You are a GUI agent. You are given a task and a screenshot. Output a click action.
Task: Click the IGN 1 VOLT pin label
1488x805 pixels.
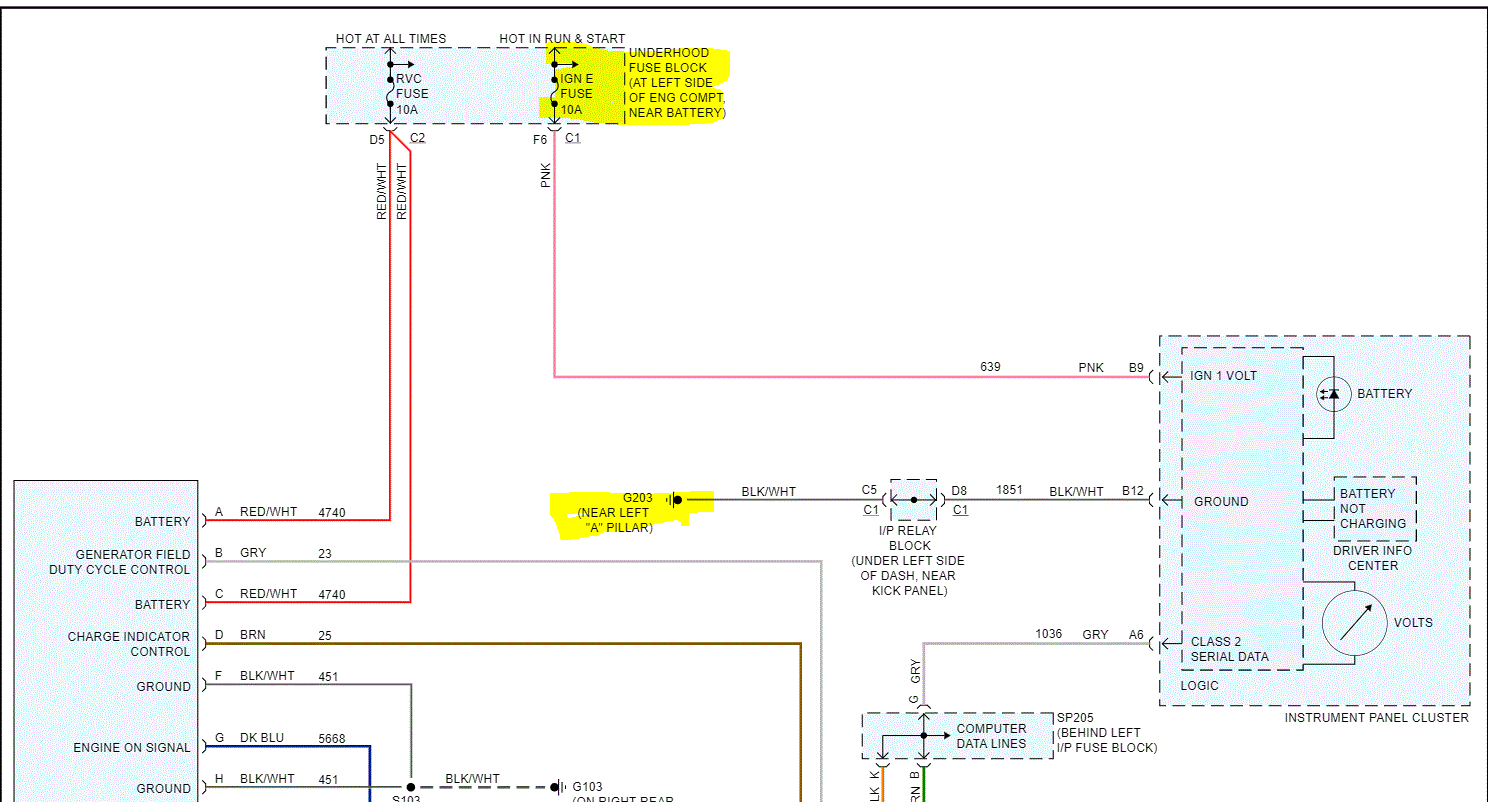coord(1223,376)
